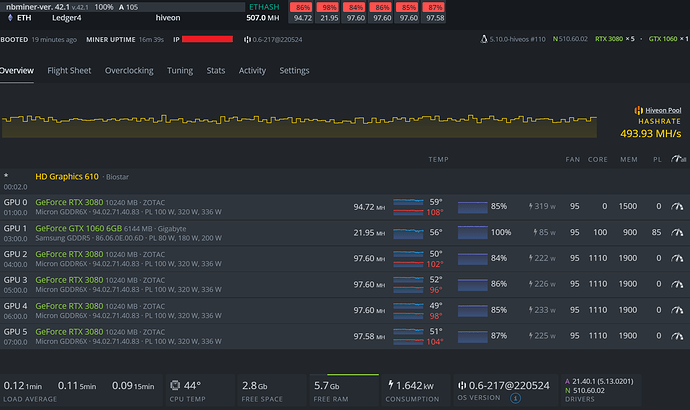The image size is (690, 410).
Task: Click the GeForce GTX 1060 6GB name
Action: point(79,228)
